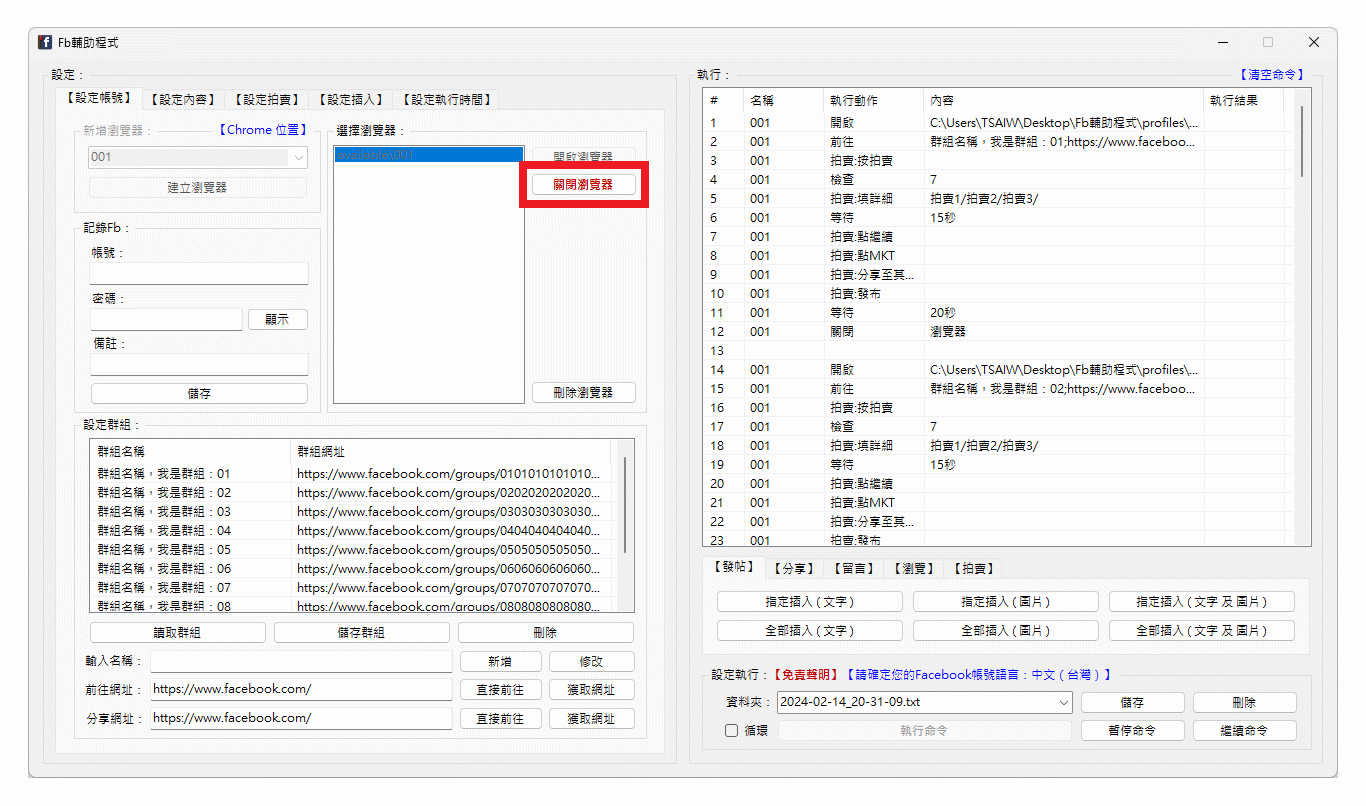
Task: Toggle the 循環 checkbox
Action: click(x=732, y=731)
